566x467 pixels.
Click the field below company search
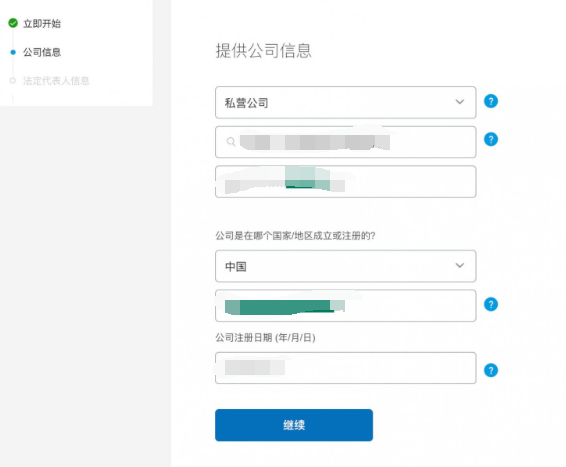pos(345,182)
